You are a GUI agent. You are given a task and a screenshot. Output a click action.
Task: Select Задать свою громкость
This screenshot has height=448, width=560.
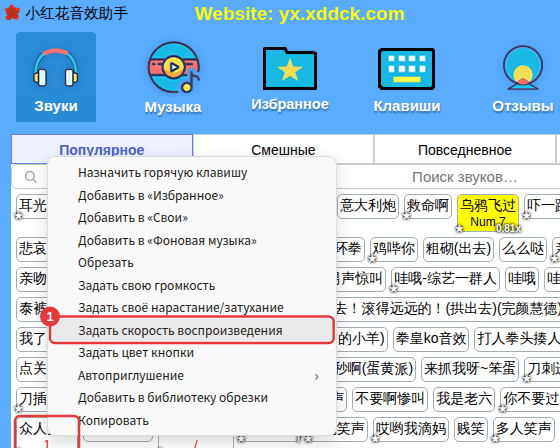(x=192, y=286)
